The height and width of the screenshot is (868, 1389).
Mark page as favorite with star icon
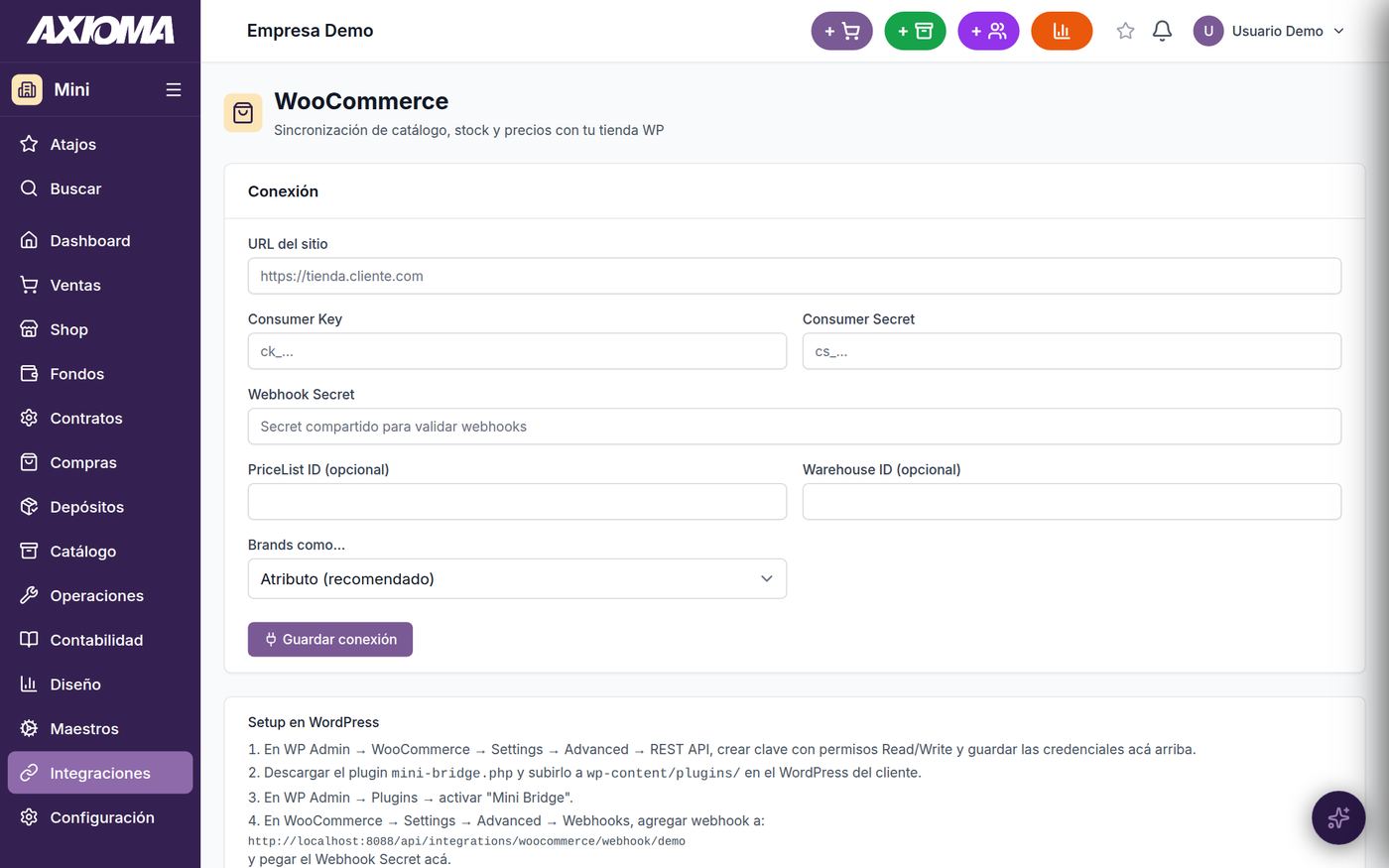point(1125,31)
